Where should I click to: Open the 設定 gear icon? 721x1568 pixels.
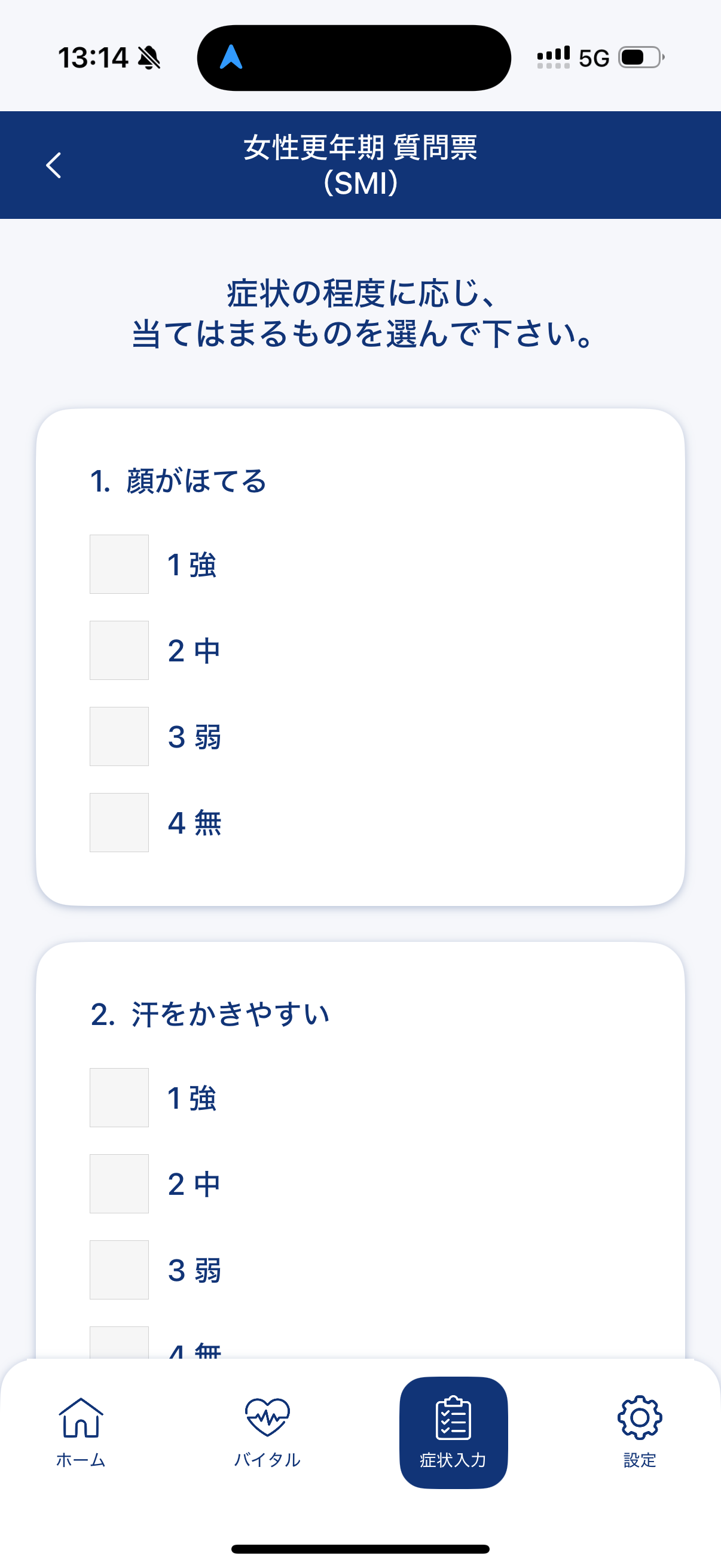click(640, 1418)
